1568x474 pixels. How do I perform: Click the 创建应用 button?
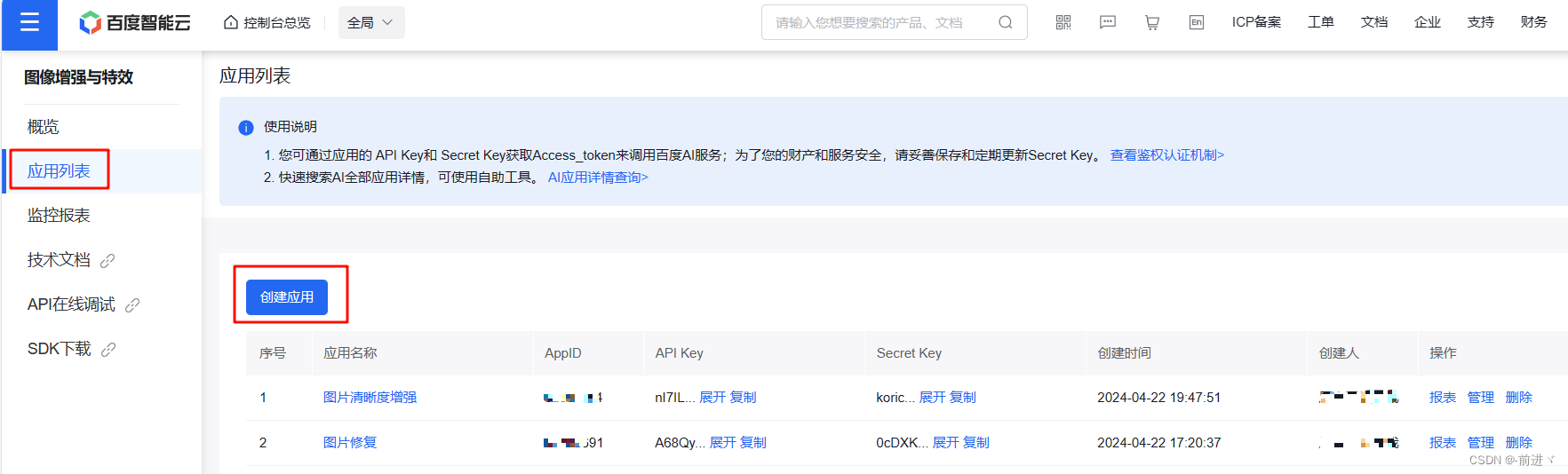287,297
